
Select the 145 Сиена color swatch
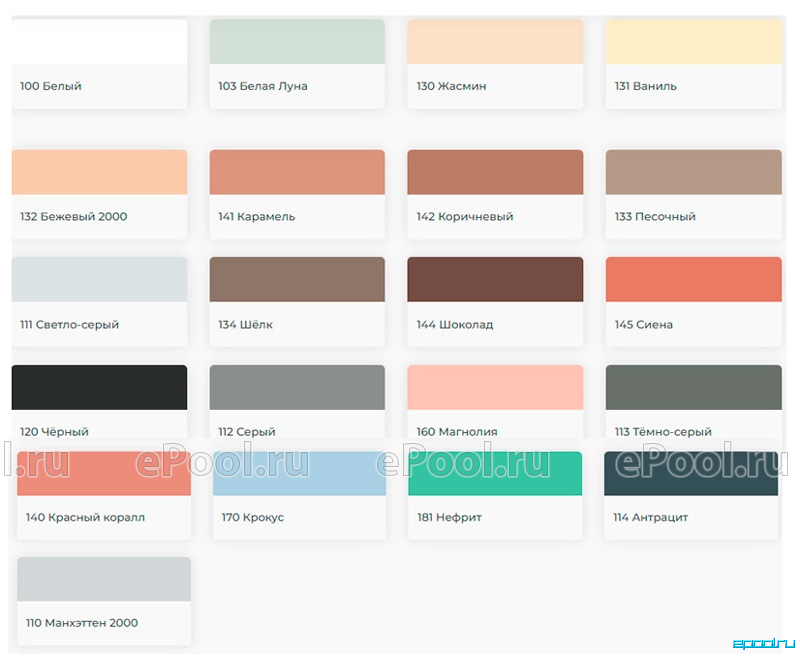(693, 280)
